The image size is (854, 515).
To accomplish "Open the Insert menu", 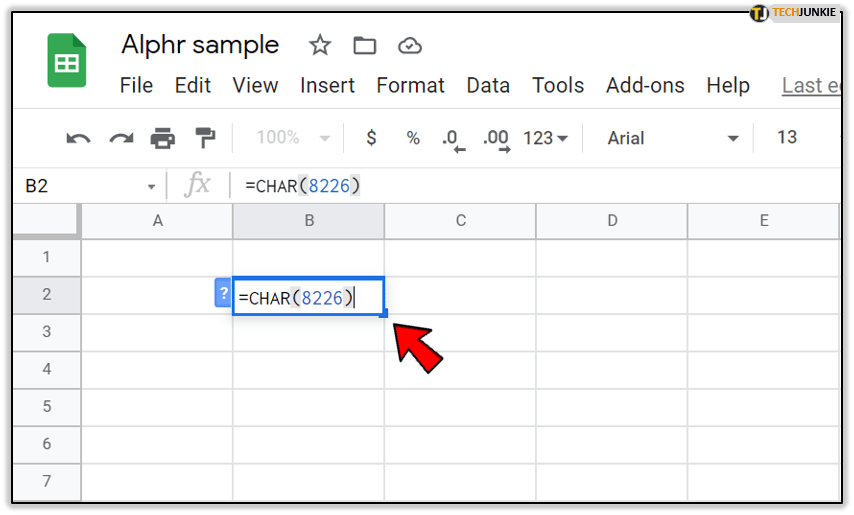I will (x=327, y=86).
